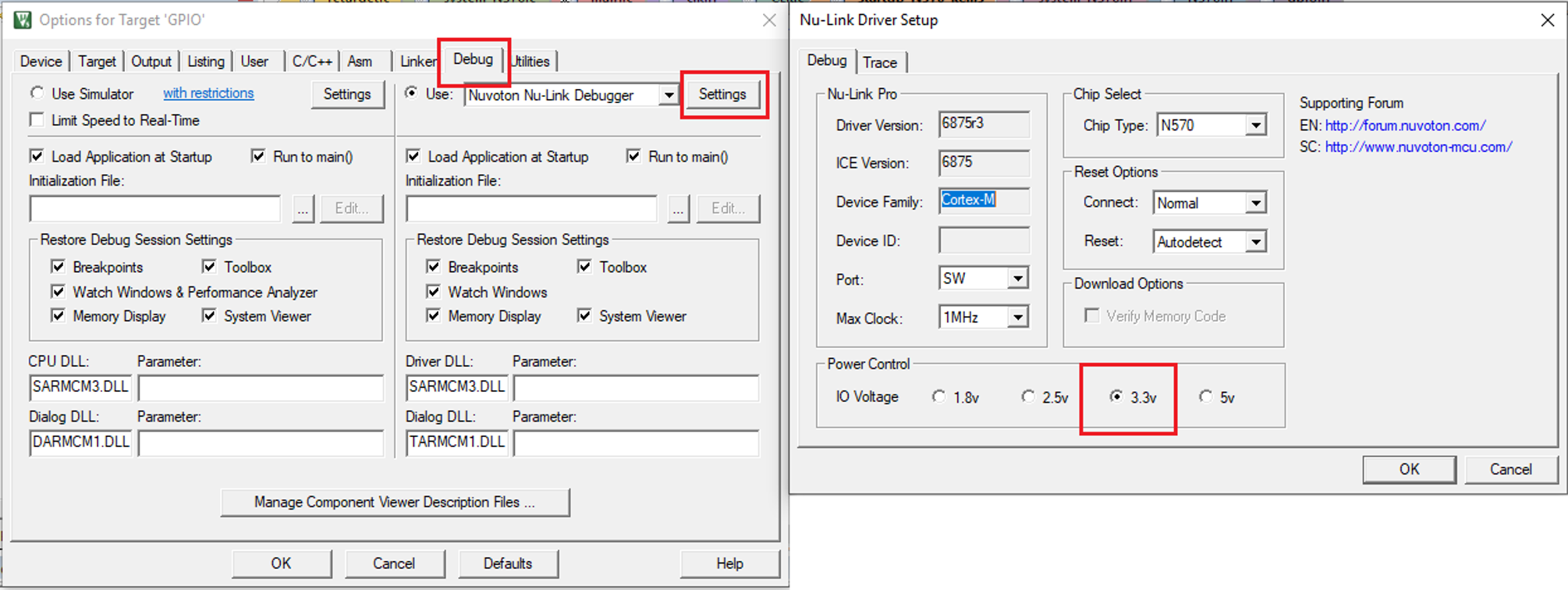Image resolution: width=1568 pixels, height=590 pixels.
Task: Toggle simulator Breakpoints checkbox
Action: [58, 267]
